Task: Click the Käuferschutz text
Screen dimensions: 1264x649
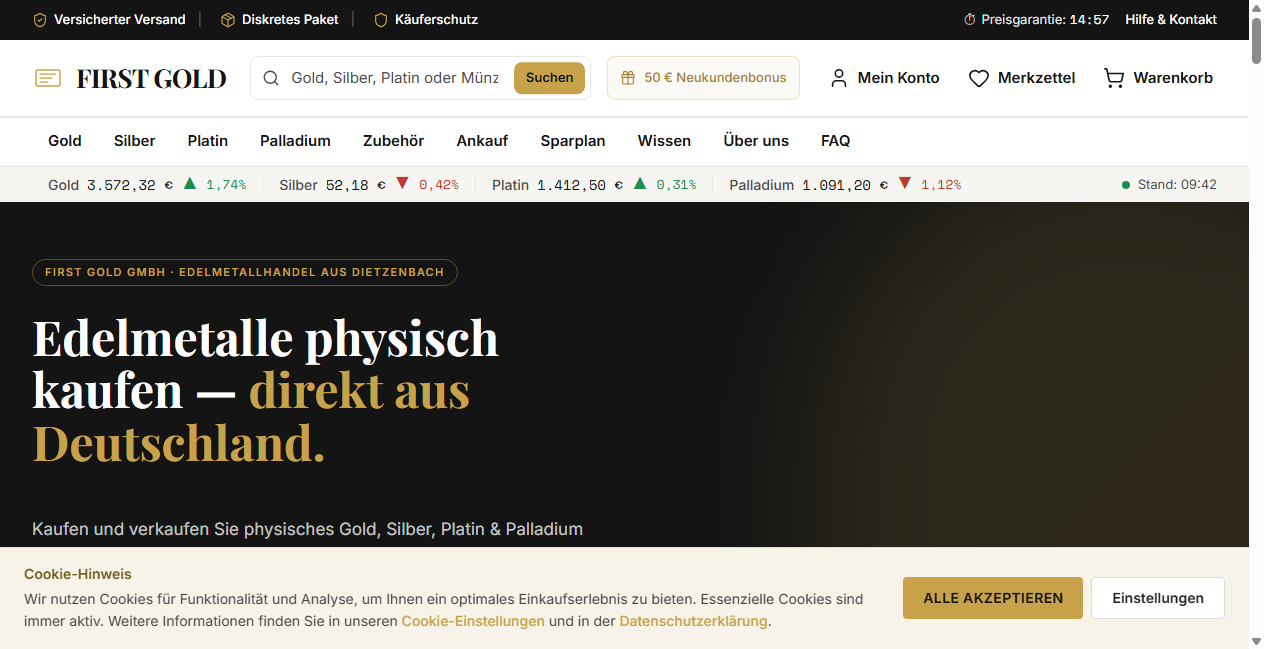Action: point(436,20)
